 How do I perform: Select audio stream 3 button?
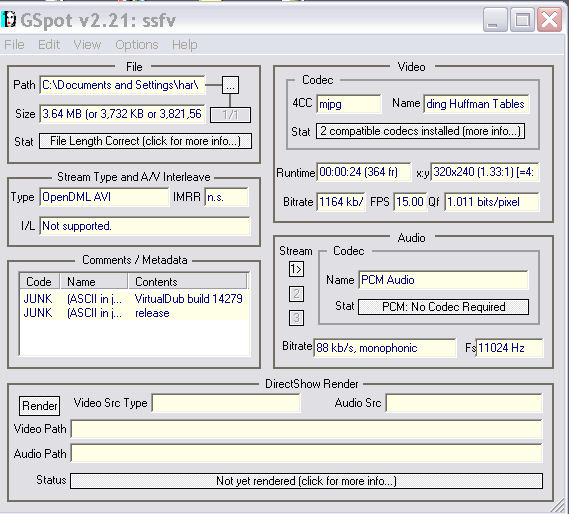(296, 318)
